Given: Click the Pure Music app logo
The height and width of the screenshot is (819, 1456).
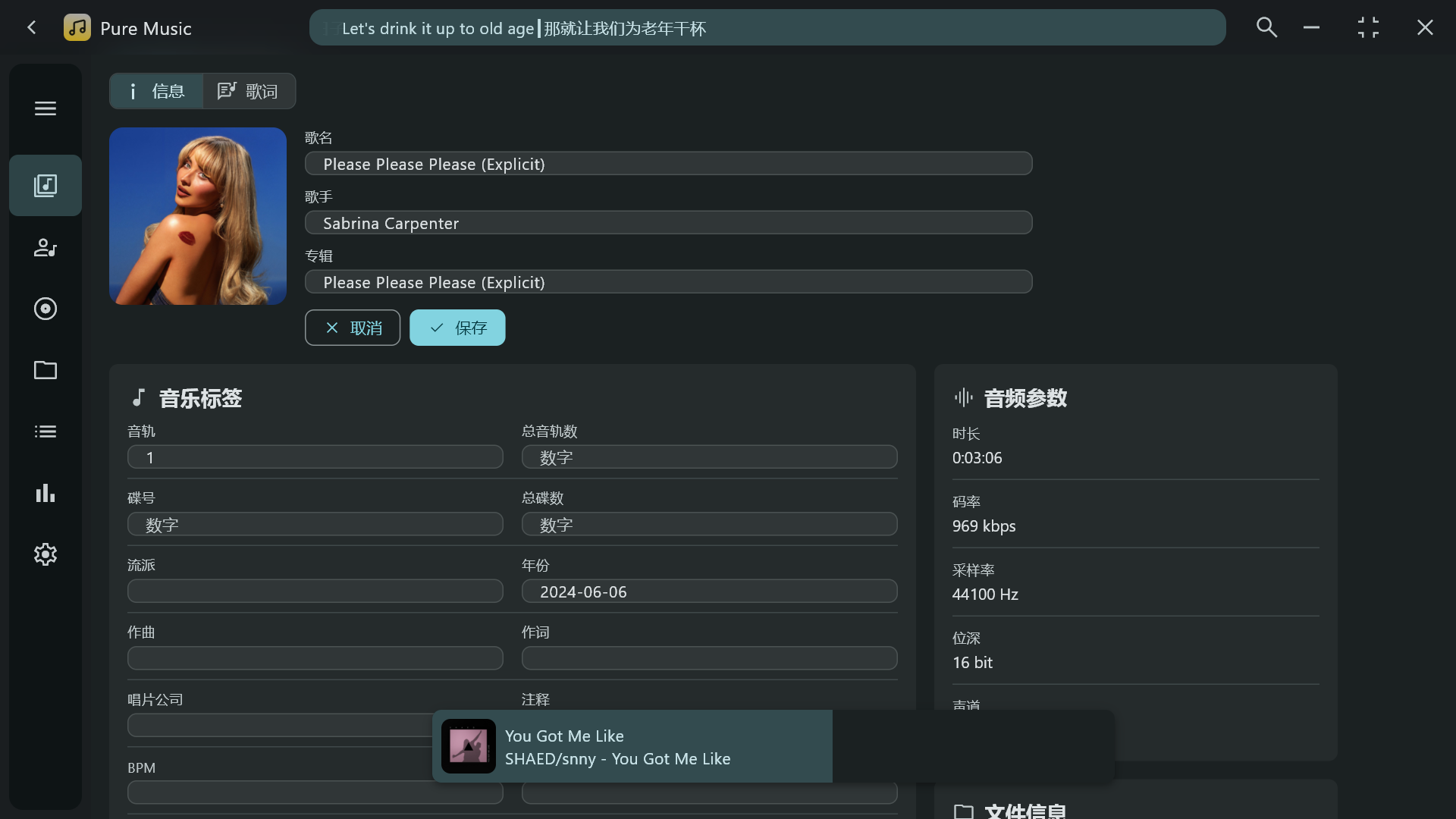Looking at the screenshot, I should coord(77,28).
